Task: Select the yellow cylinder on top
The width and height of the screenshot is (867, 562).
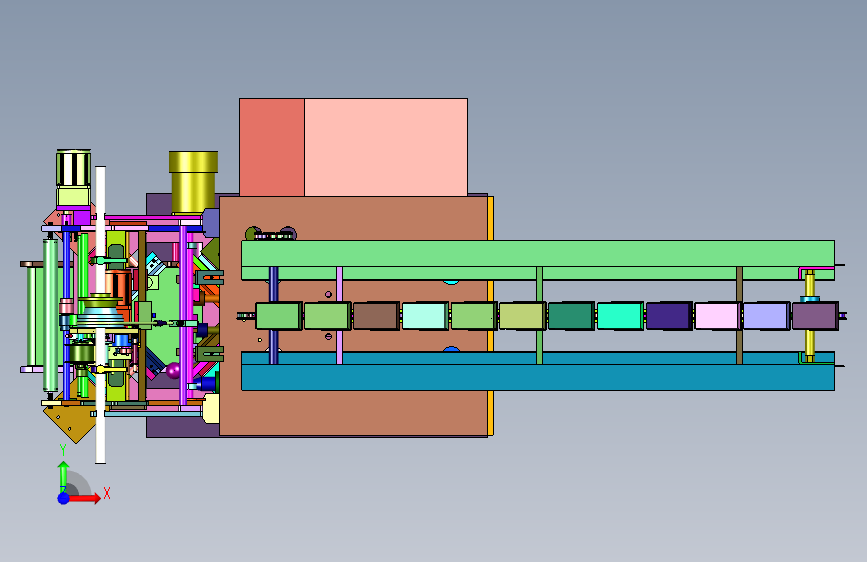Action: pos(193,183)
